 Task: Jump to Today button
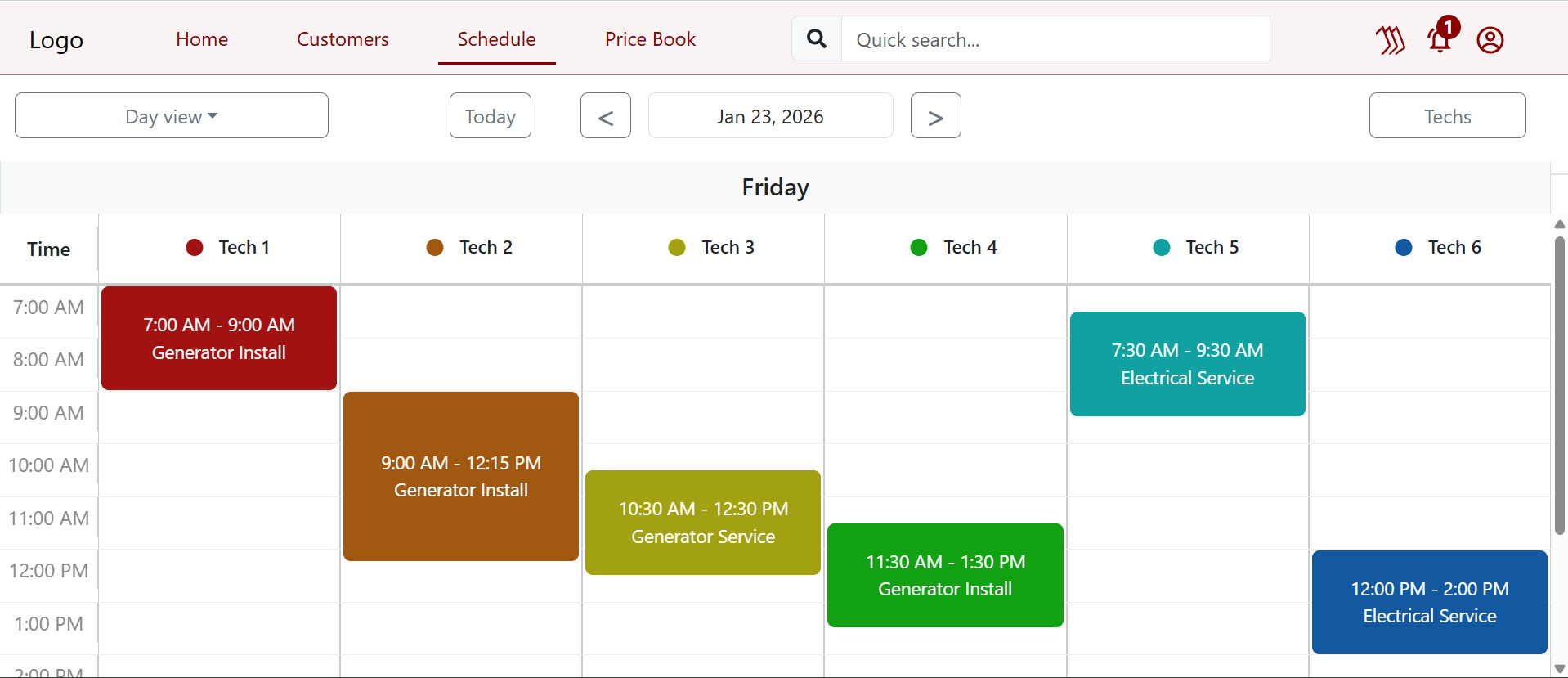[x=491, y=116]
